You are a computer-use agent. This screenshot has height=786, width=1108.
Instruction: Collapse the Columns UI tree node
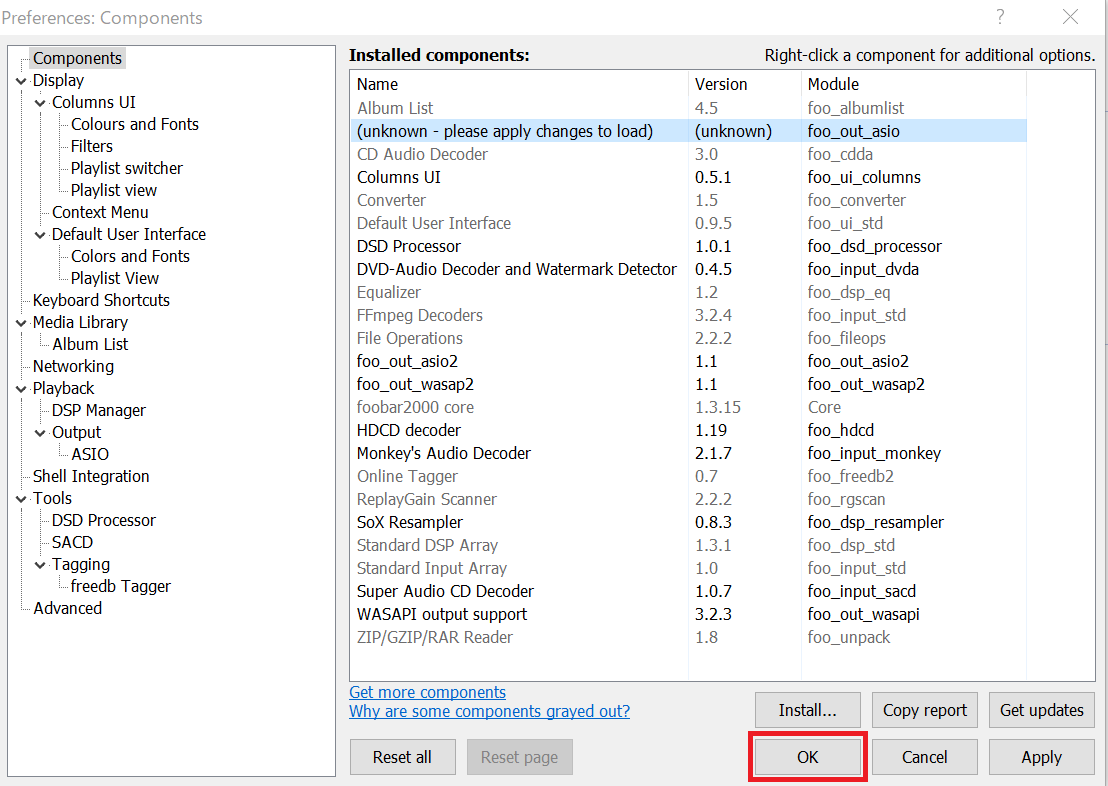(x=40, y=103)
